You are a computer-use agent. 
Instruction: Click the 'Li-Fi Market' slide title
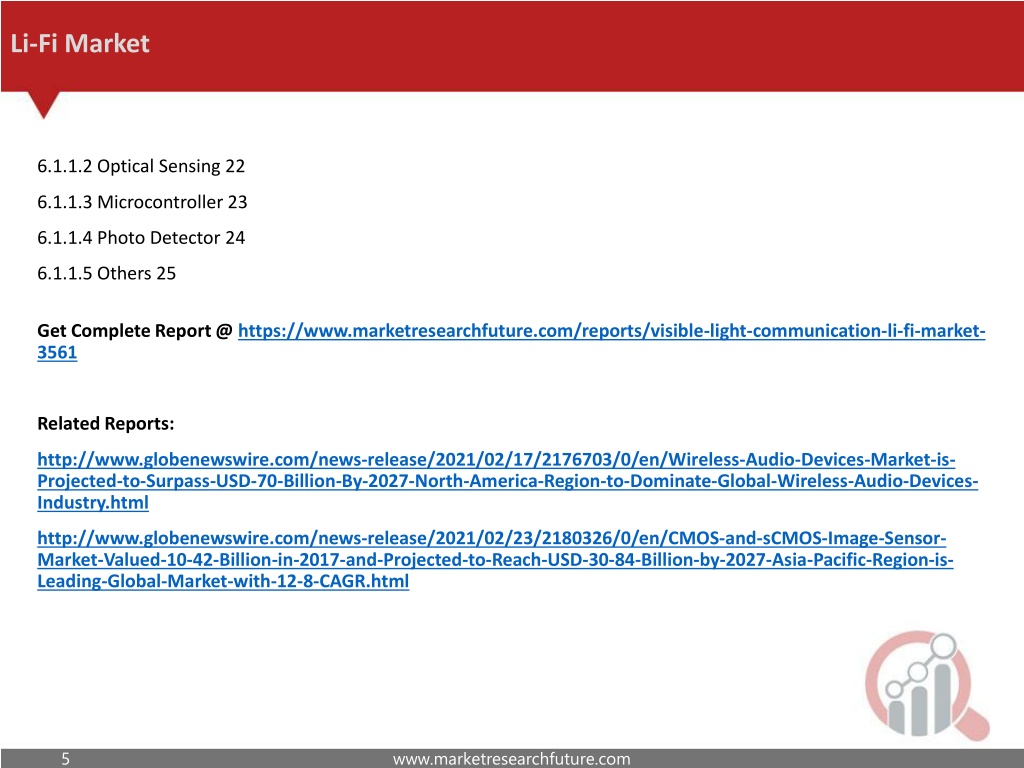(80, 44)
